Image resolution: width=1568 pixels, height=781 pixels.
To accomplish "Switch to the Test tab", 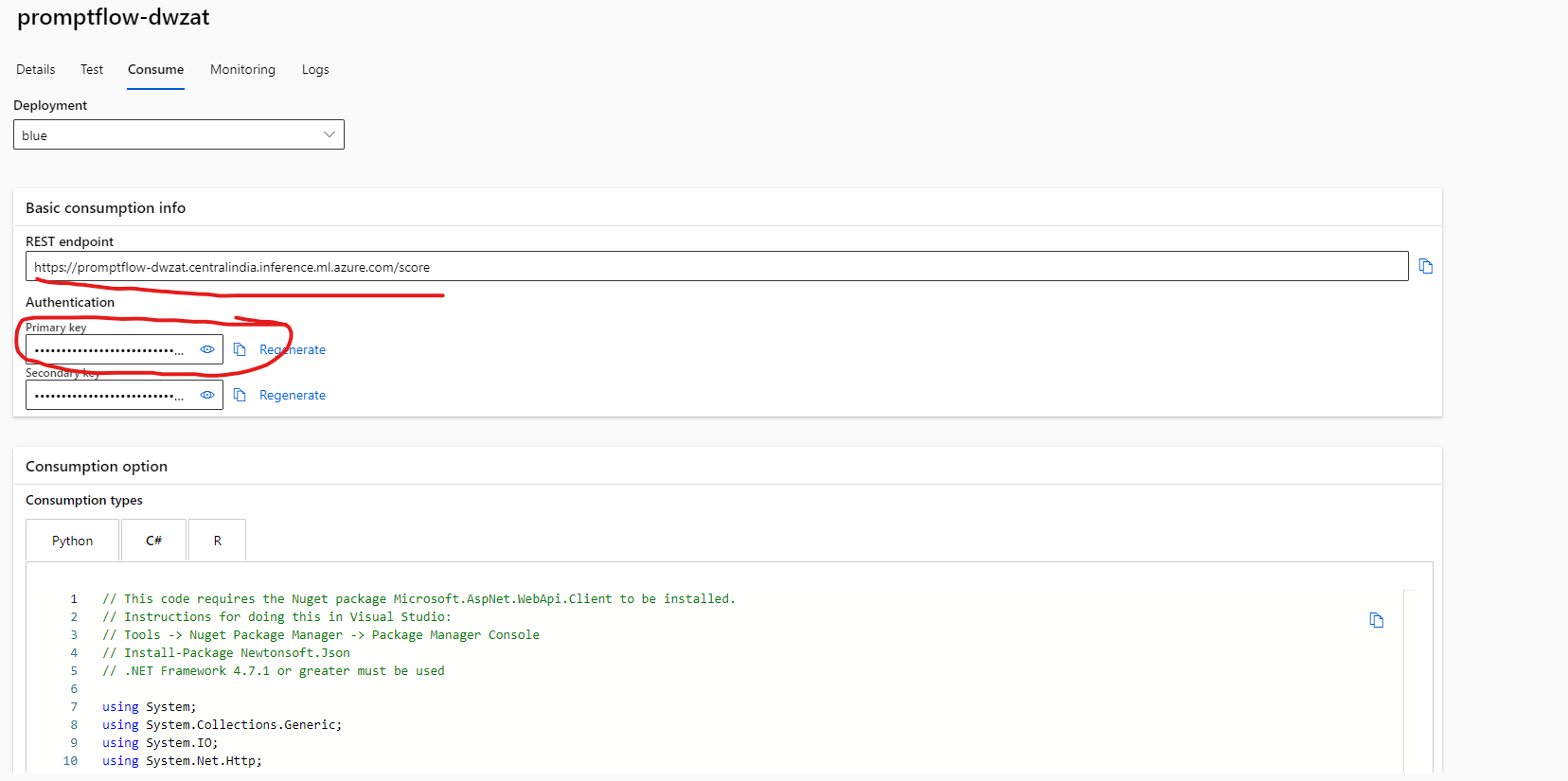I will [x=92, y=70].
